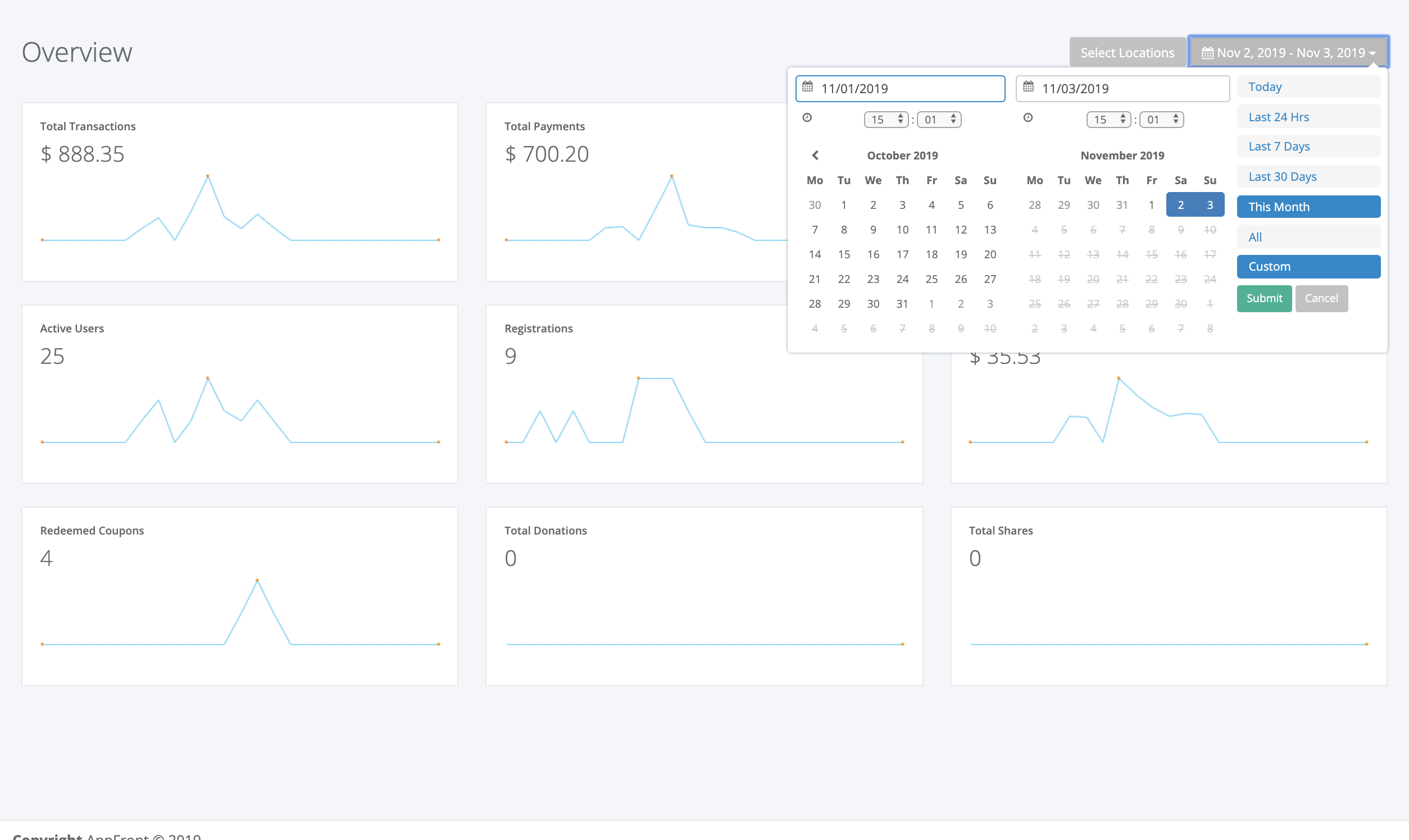Click the Active Users line chart
1409x840 pixels.
pos(240,410)
